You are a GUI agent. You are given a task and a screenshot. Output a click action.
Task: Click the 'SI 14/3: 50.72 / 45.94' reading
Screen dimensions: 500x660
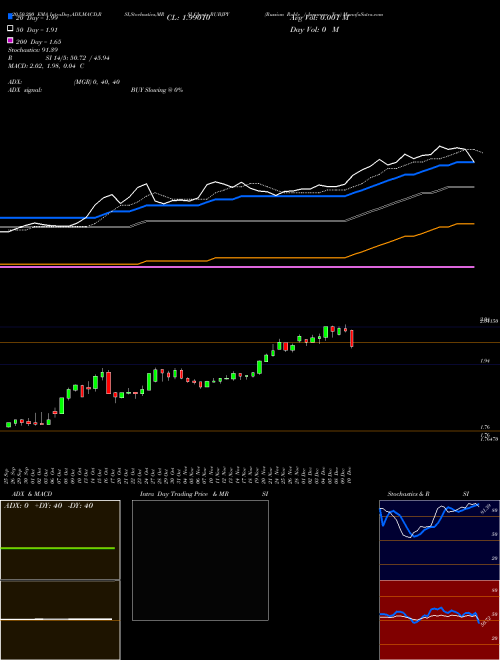click(77, 58)
